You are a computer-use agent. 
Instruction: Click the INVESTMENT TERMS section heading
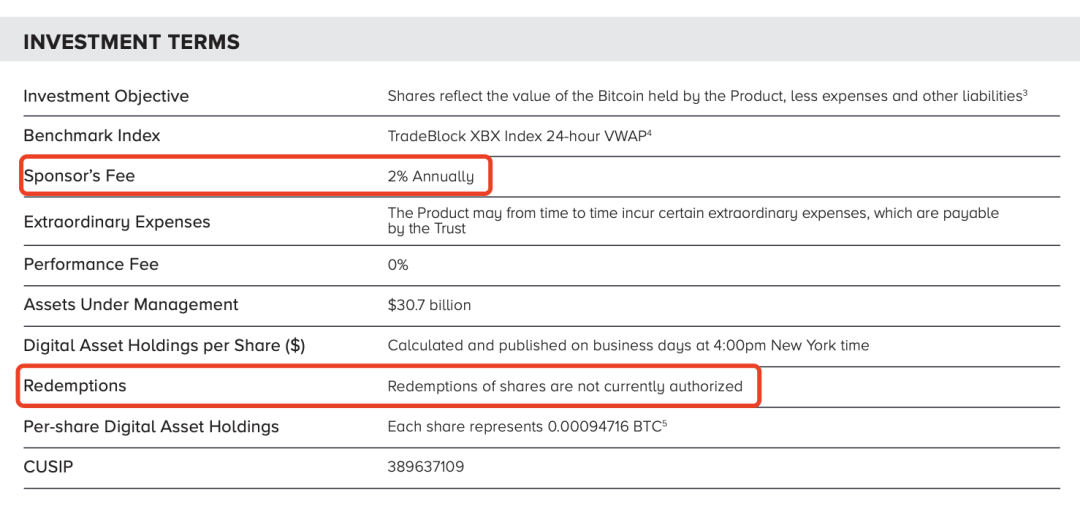[x=131, y=42]
